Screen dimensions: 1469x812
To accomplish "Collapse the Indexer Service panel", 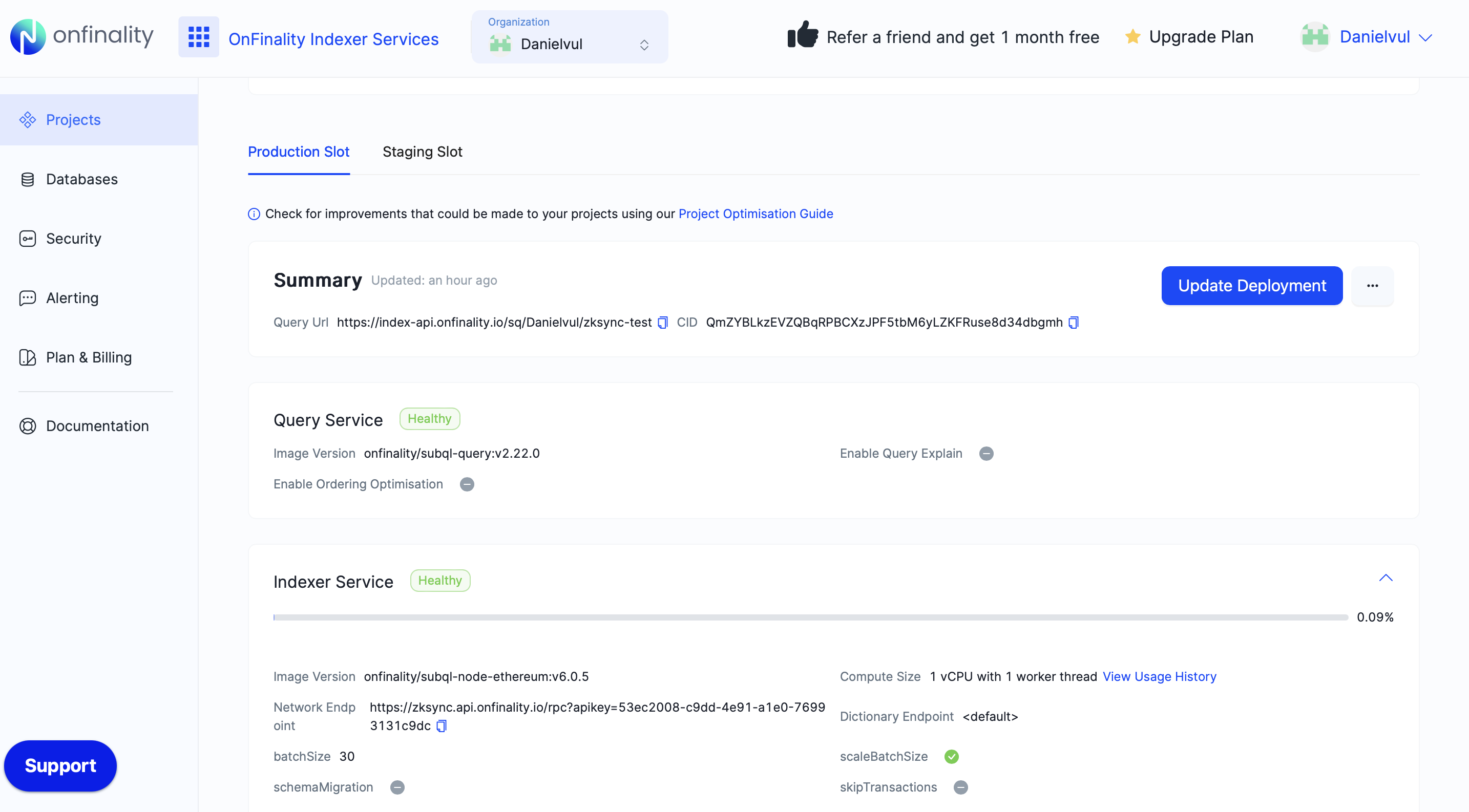I will point(1387,579).
